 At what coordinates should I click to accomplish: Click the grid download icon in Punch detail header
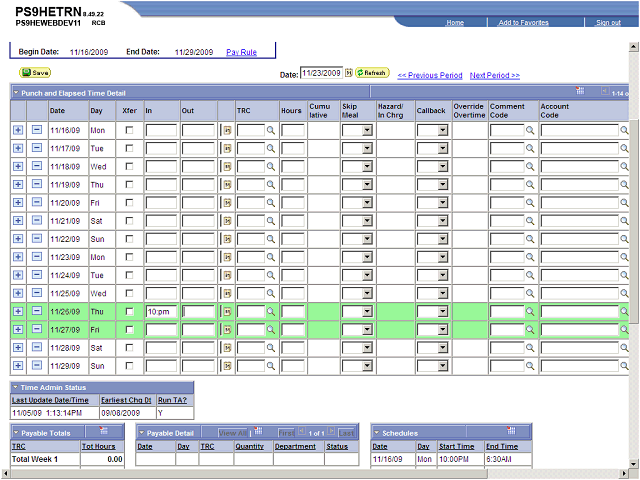(x=604, y=92)
